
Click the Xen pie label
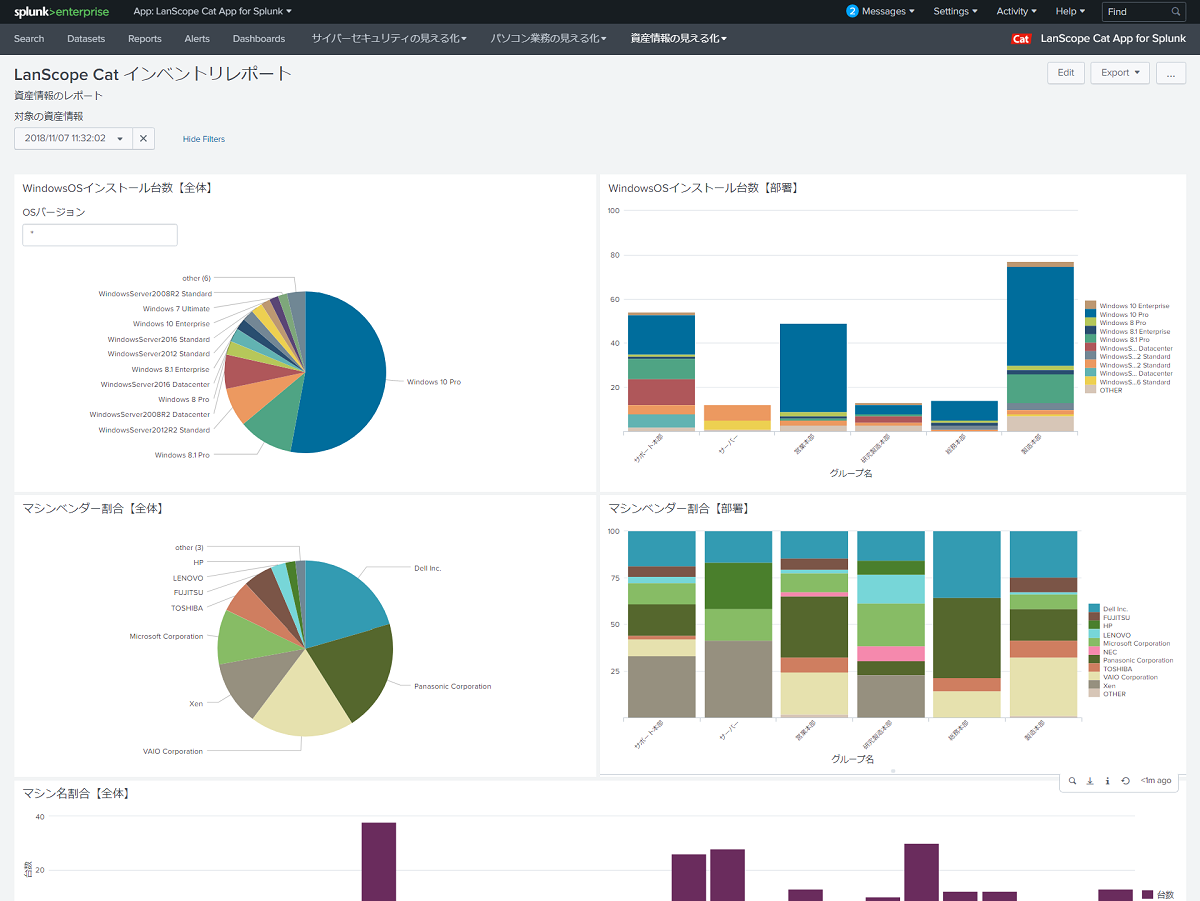tap(196, 704)
